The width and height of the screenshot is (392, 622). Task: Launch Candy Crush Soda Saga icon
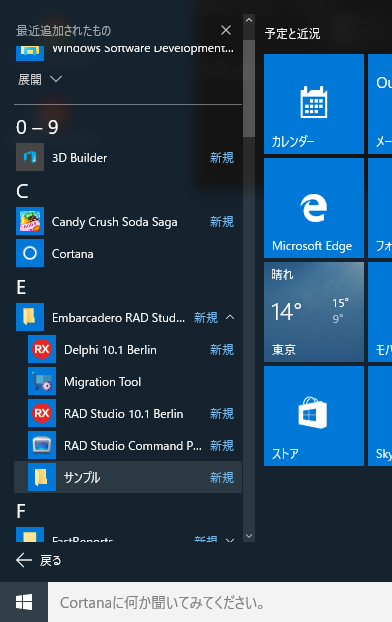[x=30, y=221]
